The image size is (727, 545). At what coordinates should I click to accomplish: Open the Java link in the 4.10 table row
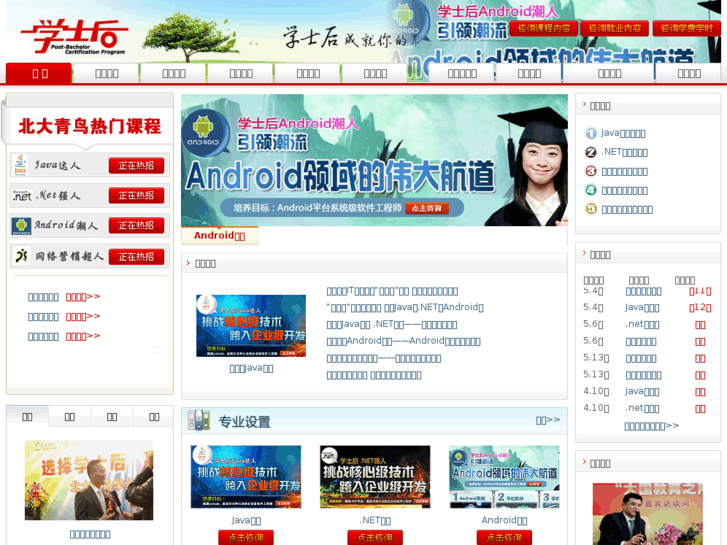point(642,391)
